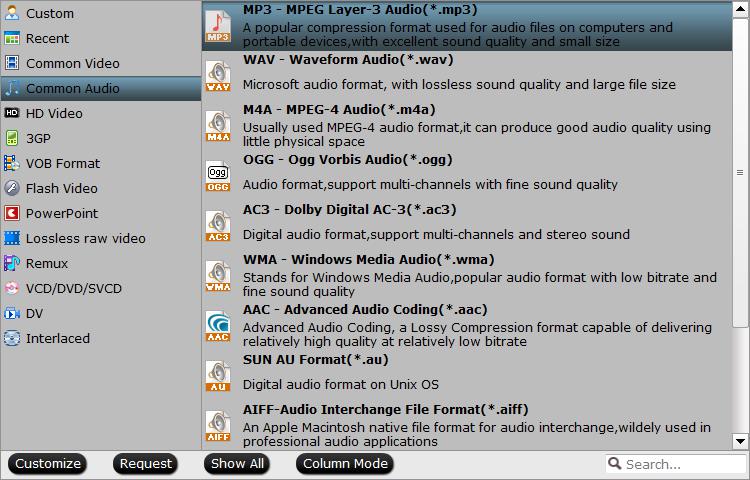Select the Common Audio category
750x480 pixels.
pyautogui.click(x=101, y=88)
